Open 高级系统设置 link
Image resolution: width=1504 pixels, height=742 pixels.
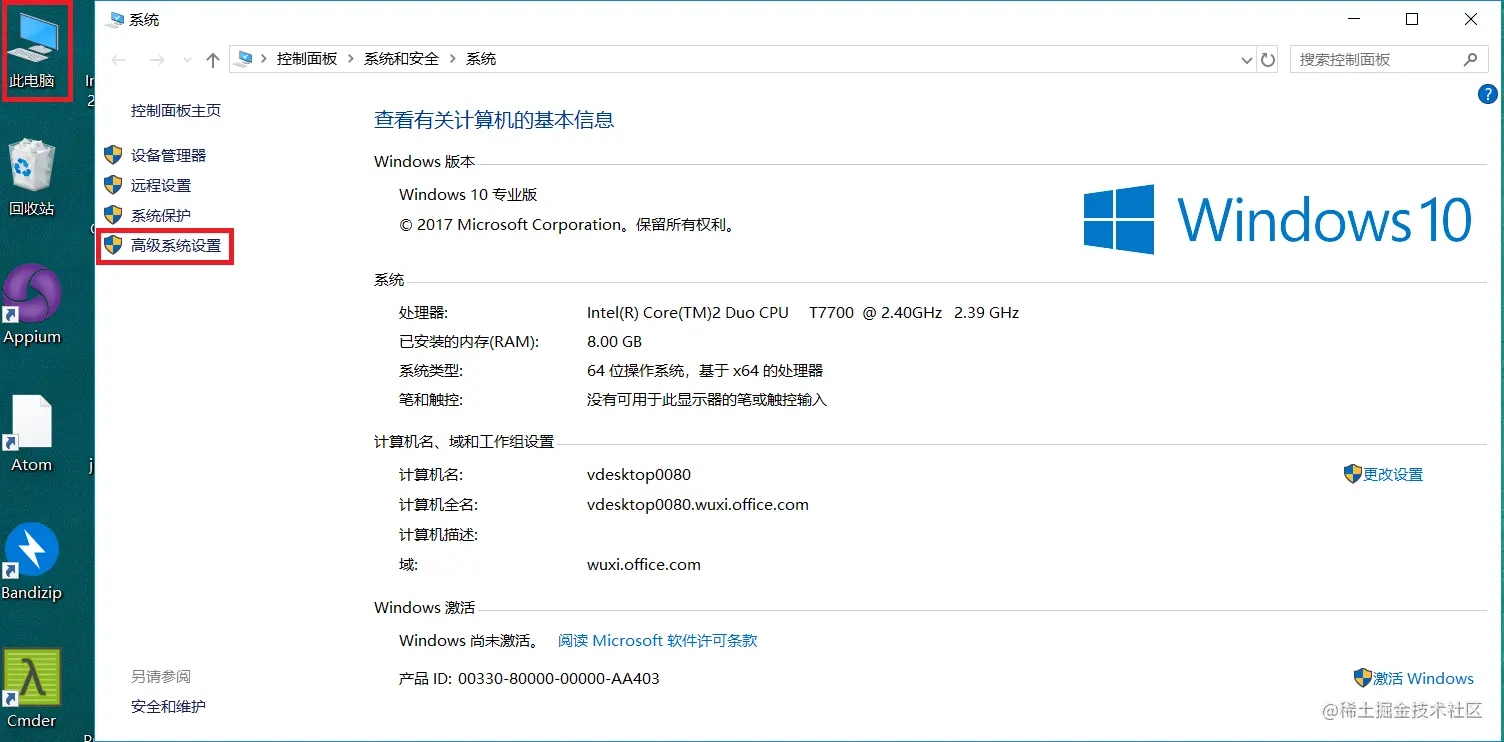pos(176,245)
